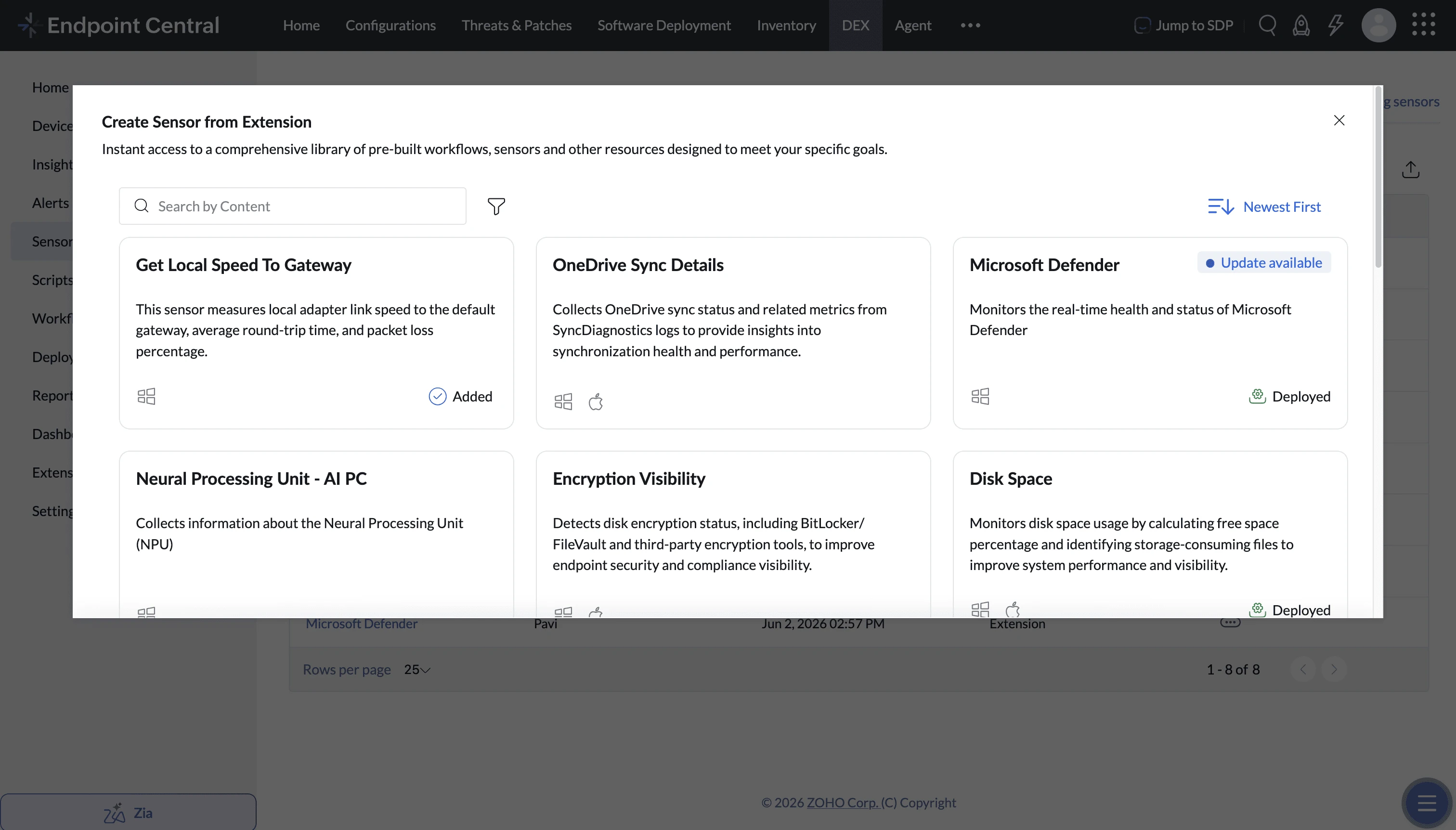The image size is (1456, 830).
Task: Open the Threats & Patches tab
Action: [517, 25]
